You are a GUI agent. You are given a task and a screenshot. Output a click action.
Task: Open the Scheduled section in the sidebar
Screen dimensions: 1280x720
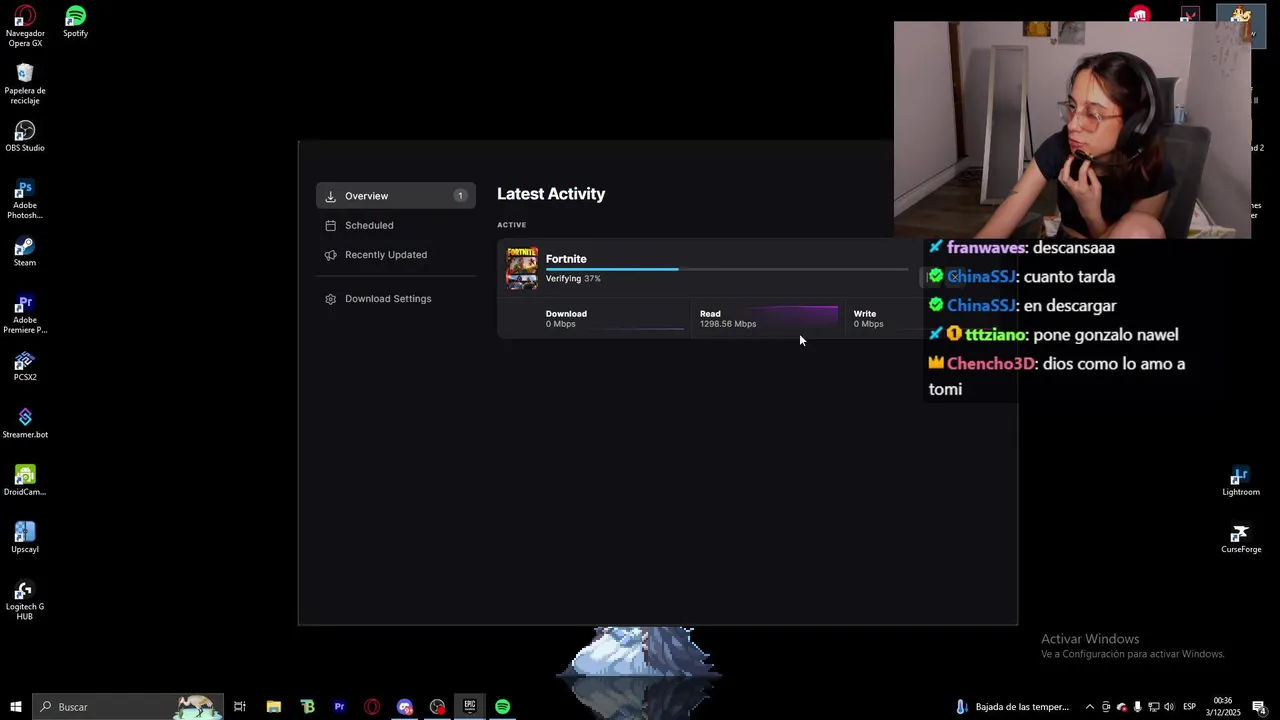click(x=395, y=225)
